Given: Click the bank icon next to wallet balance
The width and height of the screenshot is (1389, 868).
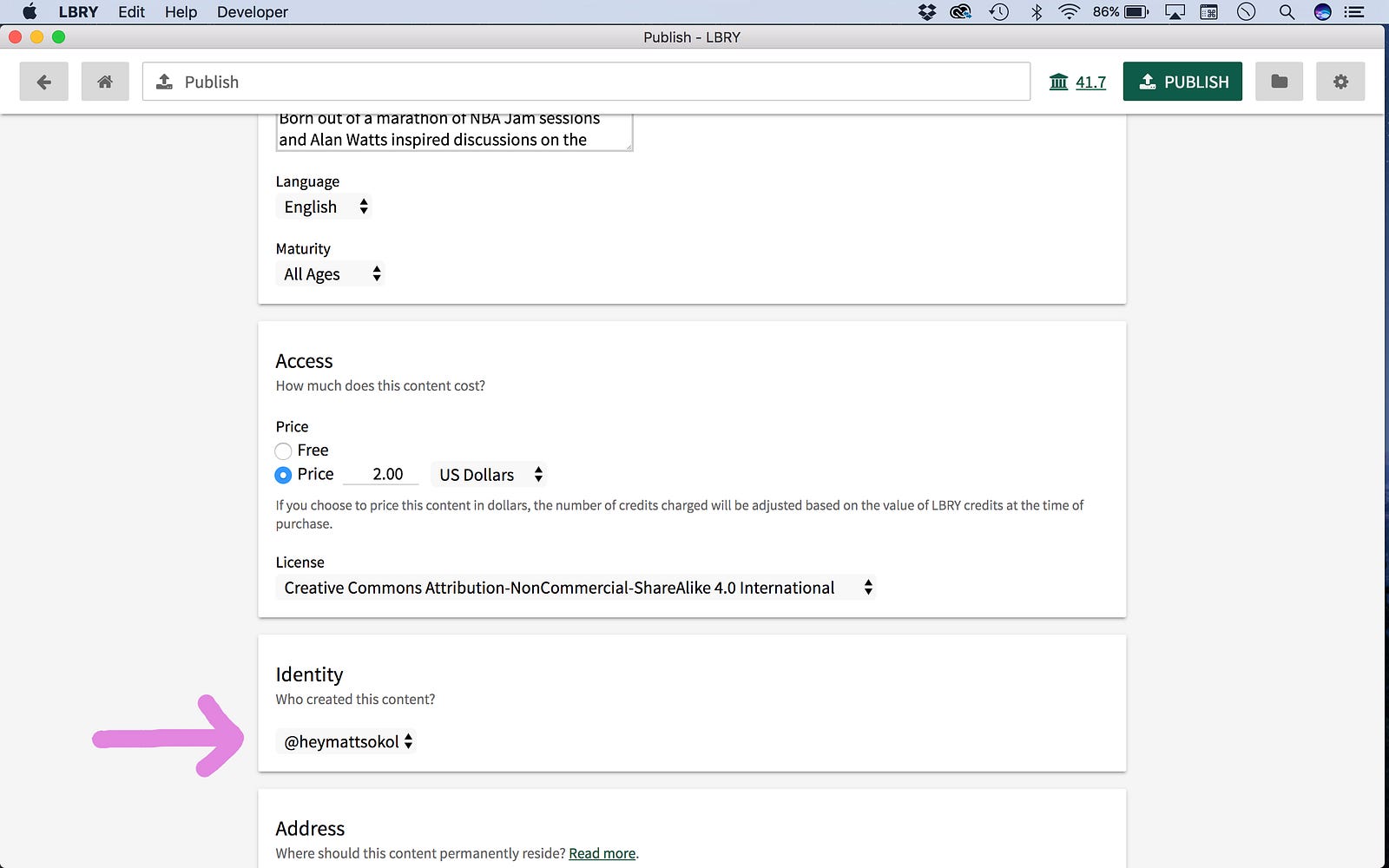Looking at the screenshot, I should [1058, 82].
